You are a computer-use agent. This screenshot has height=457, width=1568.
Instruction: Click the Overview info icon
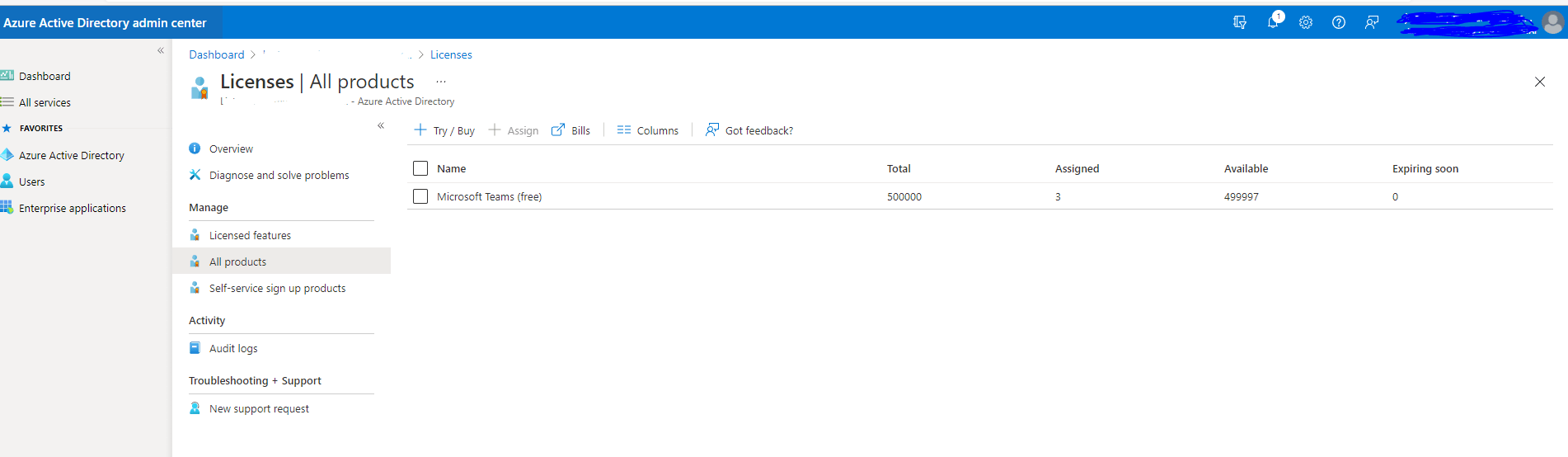click(x=195, y=148)
